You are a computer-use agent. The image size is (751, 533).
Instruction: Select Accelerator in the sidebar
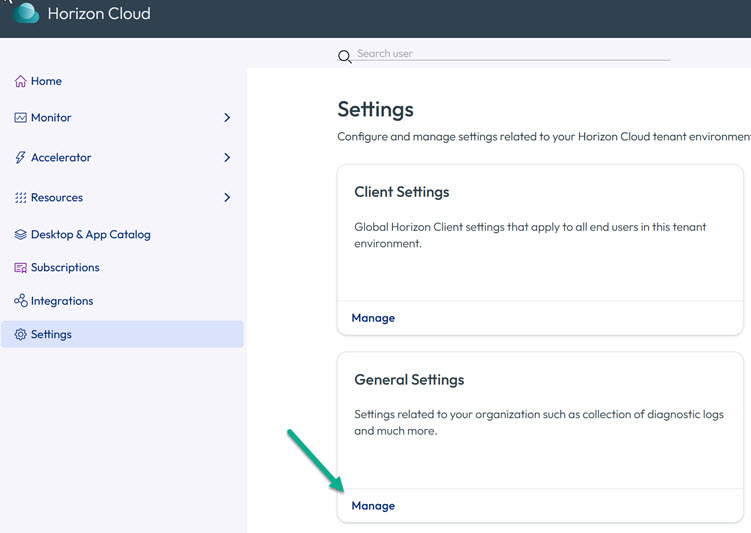(x=61, y=158)
